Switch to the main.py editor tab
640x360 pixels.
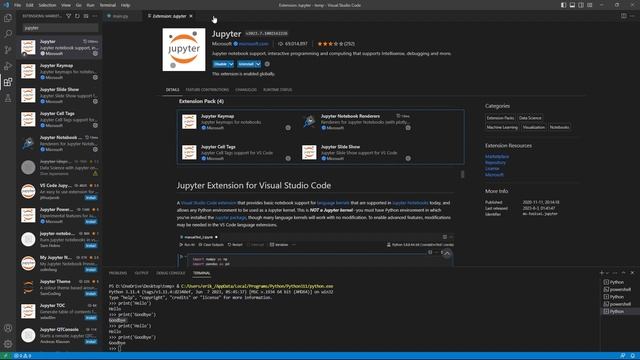coord(121,16)
